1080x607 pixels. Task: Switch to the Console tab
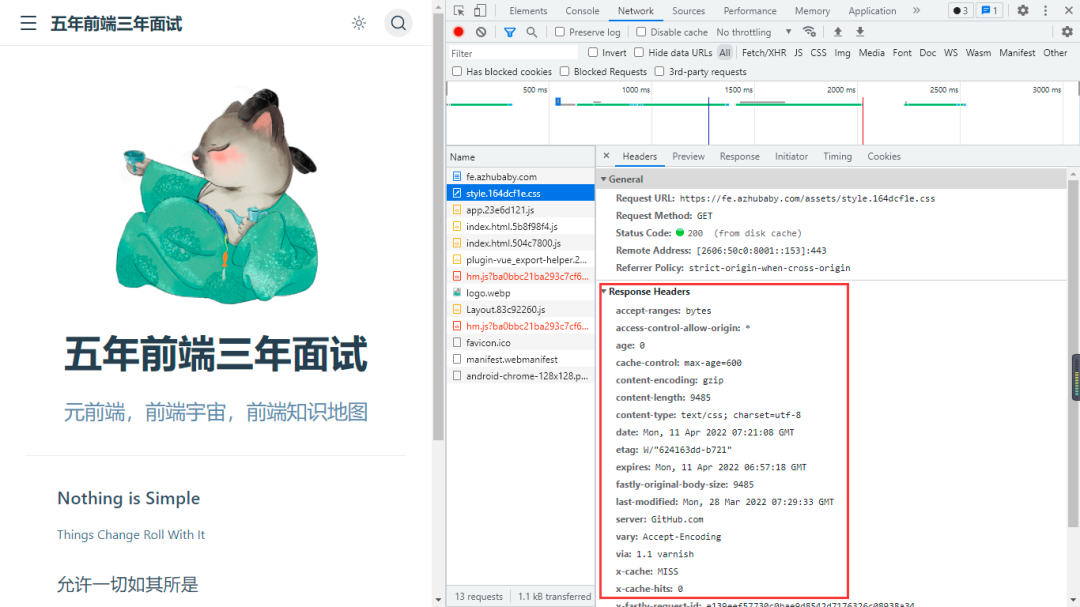(582, 10)
